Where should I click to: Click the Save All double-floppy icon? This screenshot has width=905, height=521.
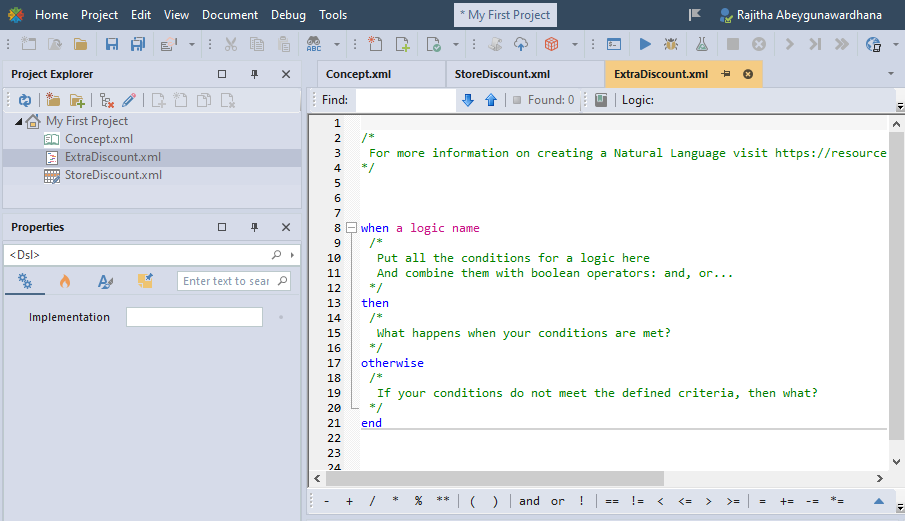[138, 44]
